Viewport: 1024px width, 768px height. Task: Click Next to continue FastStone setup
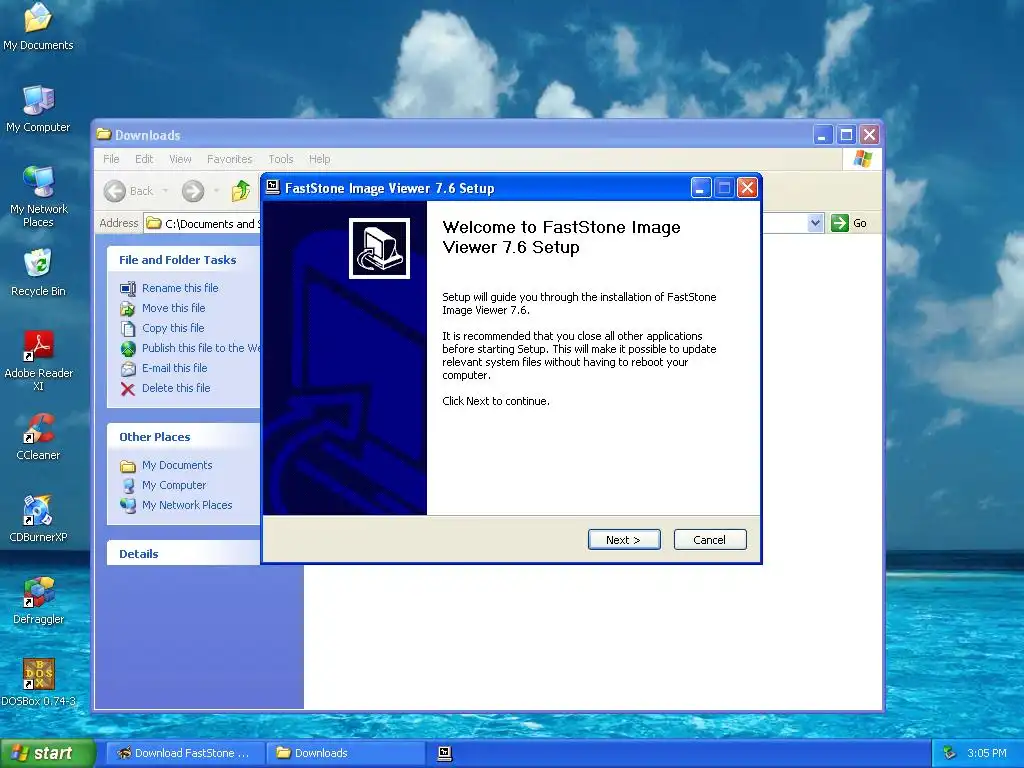coord(624,539)
